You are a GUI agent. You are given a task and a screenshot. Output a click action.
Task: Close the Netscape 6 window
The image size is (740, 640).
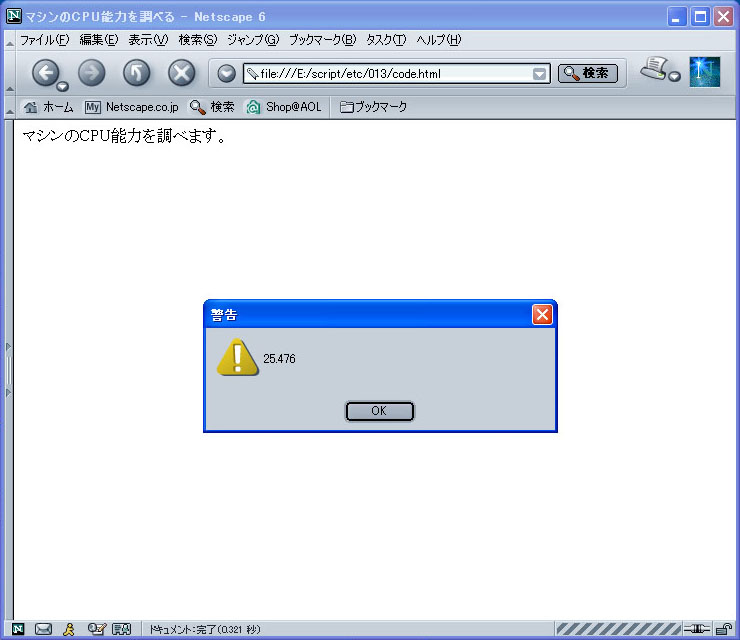point(723,17)
